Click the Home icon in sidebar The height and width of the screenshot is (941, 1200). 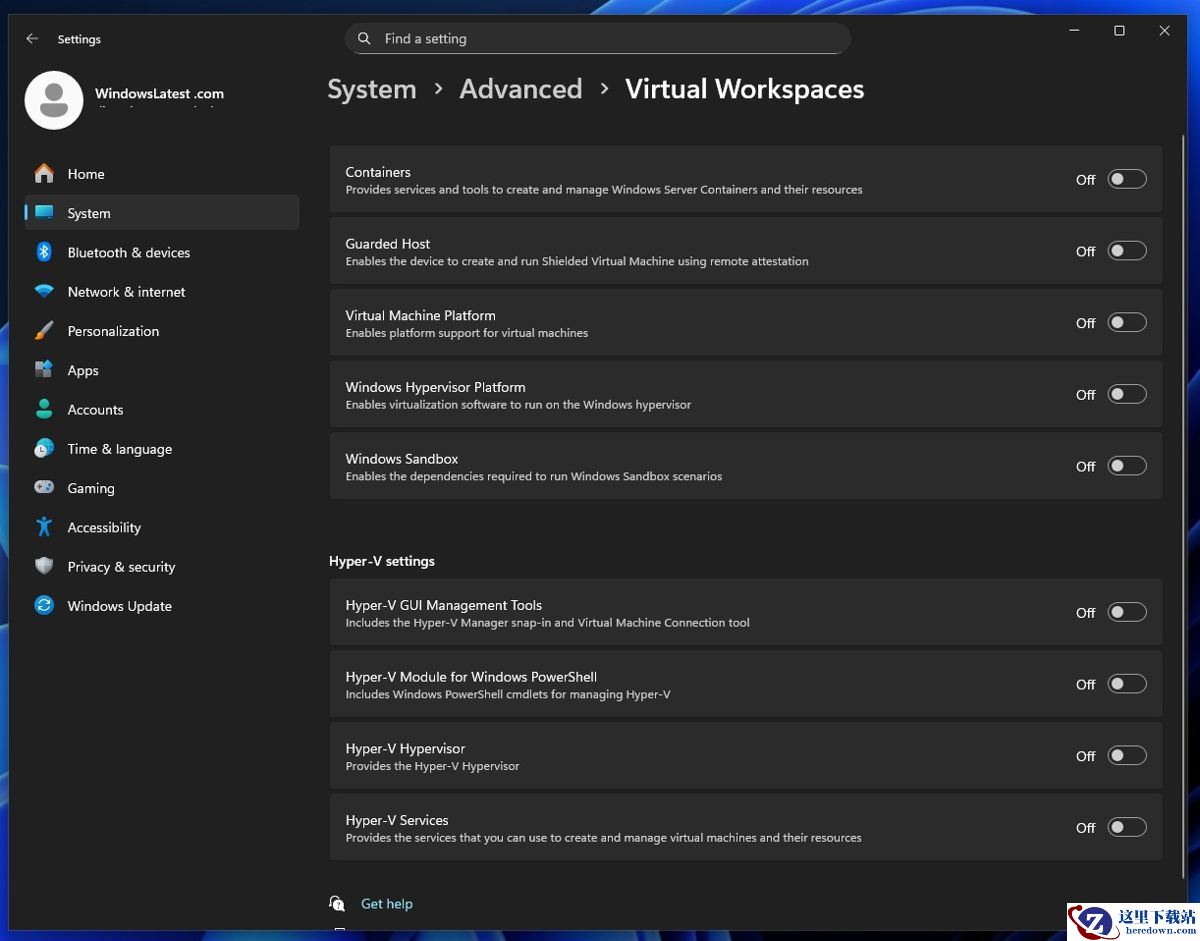click(44, 174)
